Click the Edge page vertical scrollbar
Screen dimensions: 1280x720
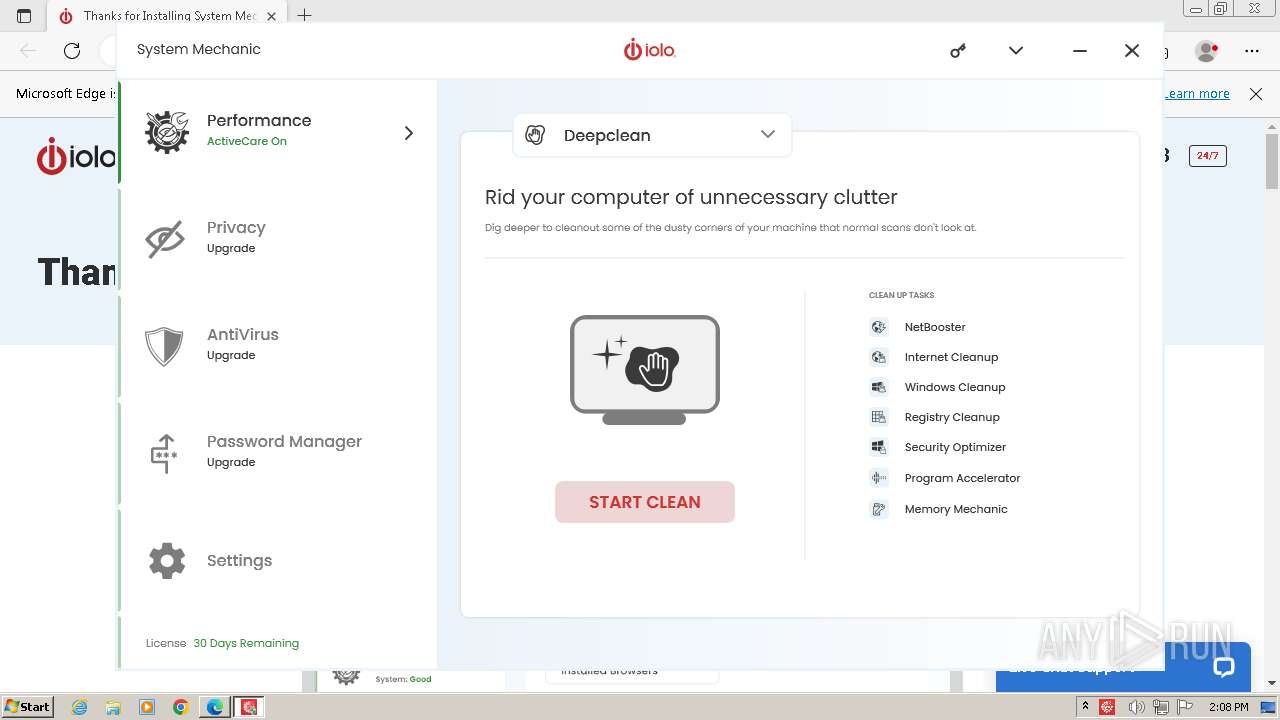1272,164
